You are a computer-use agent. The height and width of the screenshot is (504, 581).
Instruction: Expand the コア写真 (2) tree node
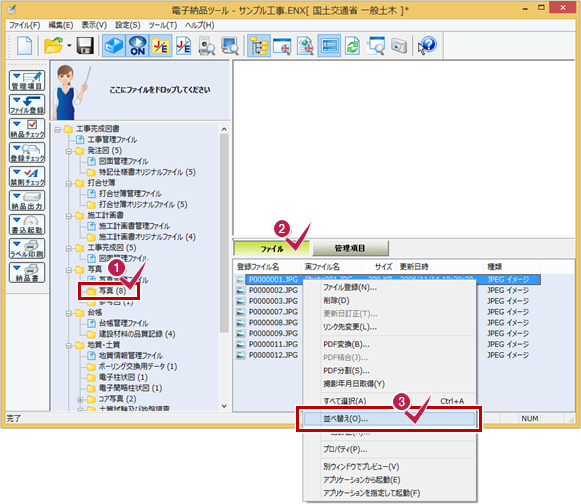tap(80, 399)
